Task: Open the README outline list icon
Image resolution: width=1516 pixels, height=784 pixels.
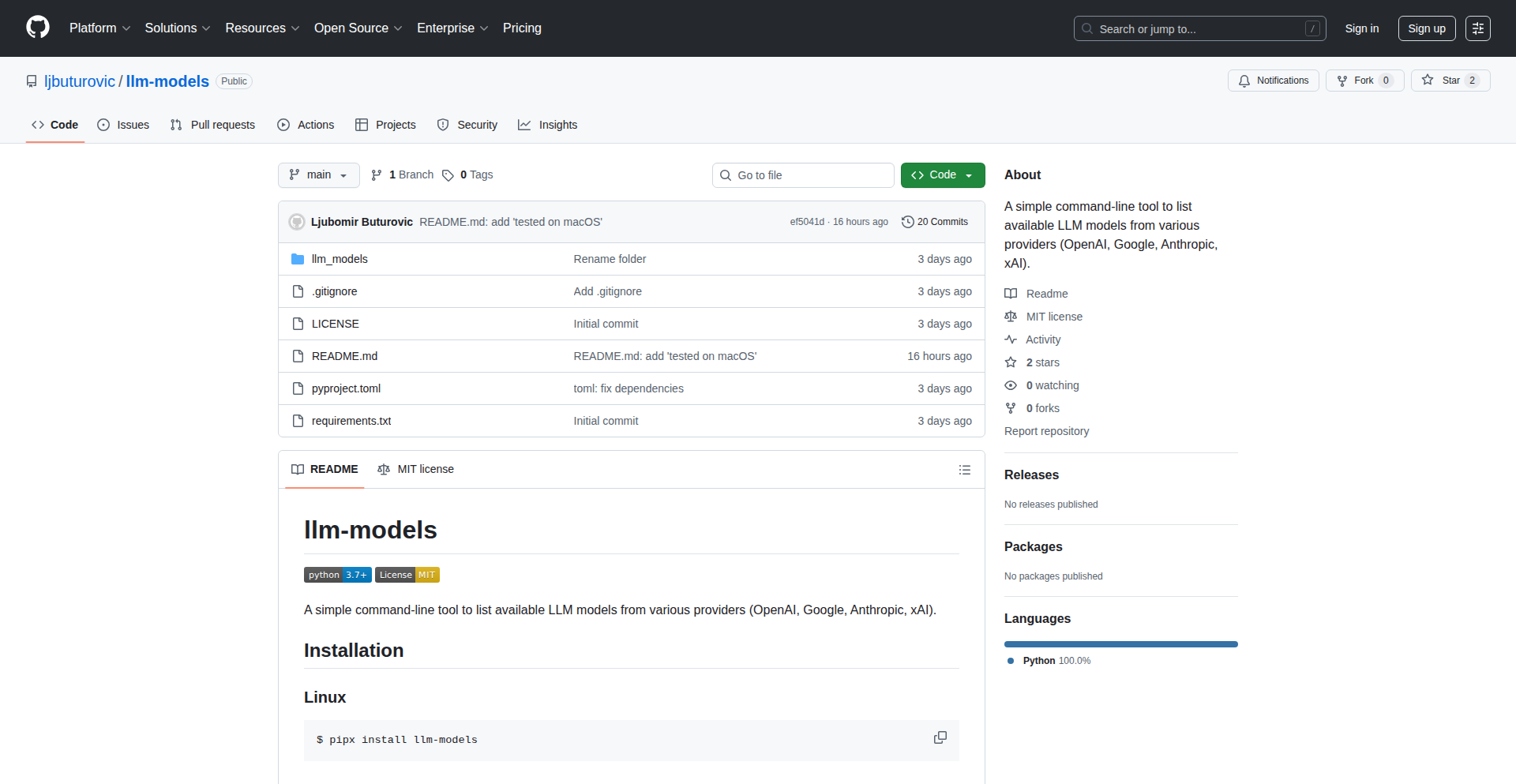Action: (964, 470)
